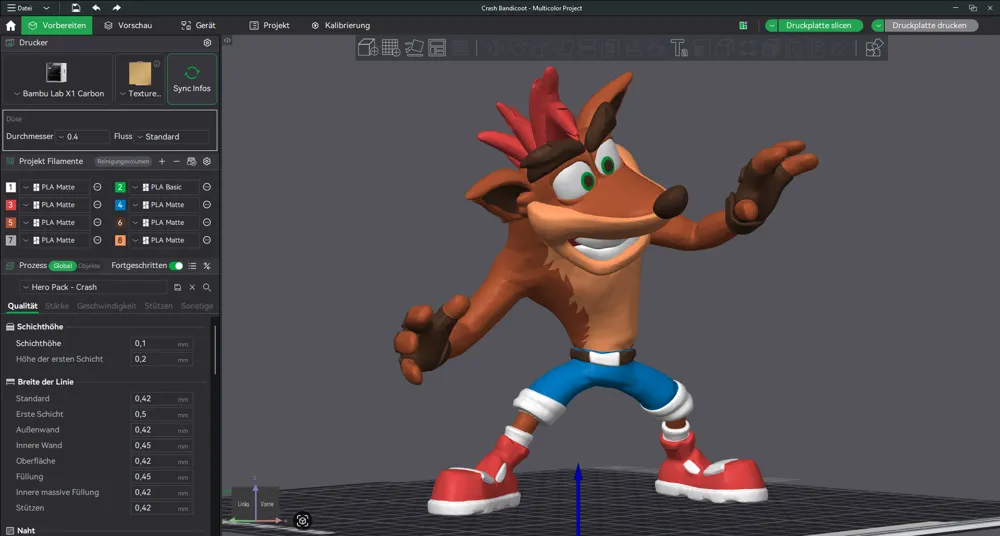Screen dimensions: 1000x536
Task: Click the camera reset icon in viewport
Action: (x=302, y=521)
